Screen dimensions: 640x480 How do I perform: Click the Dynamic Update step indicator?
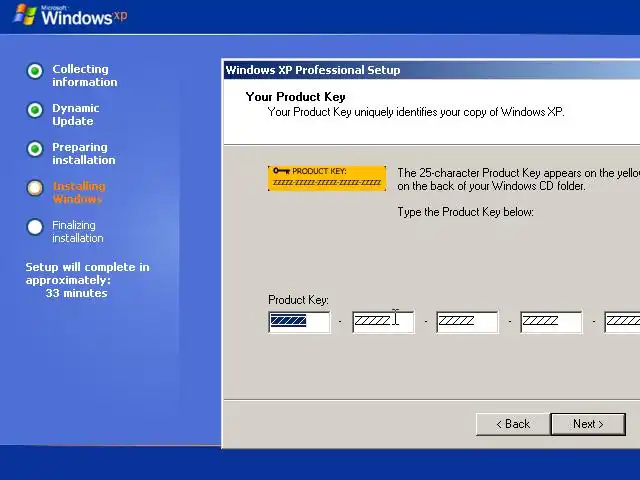pyautogui.click(x=35, y=110)
